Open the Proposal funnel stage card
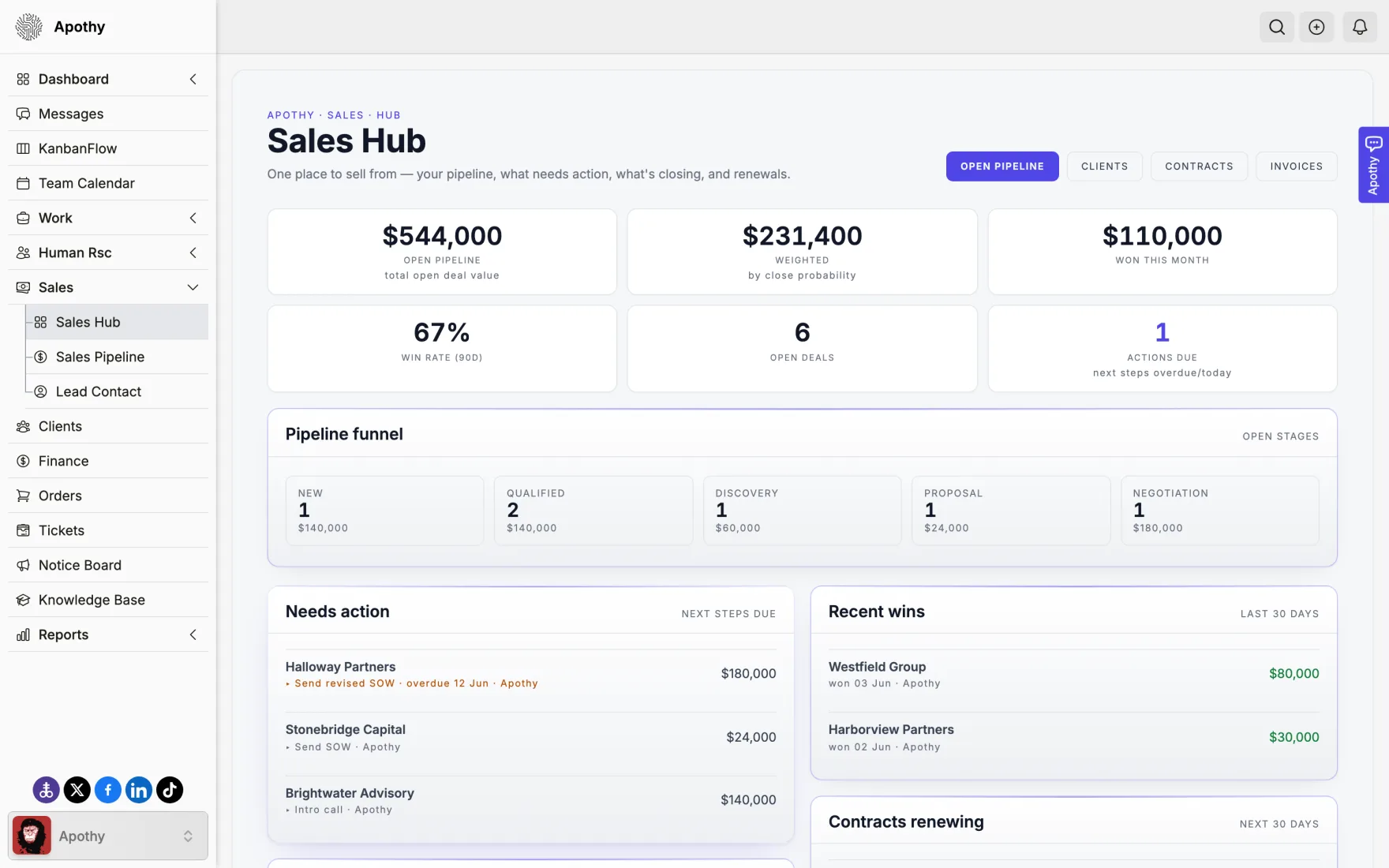The image size is (1389, 868). pyautogui.click(x=1010, y=511)
